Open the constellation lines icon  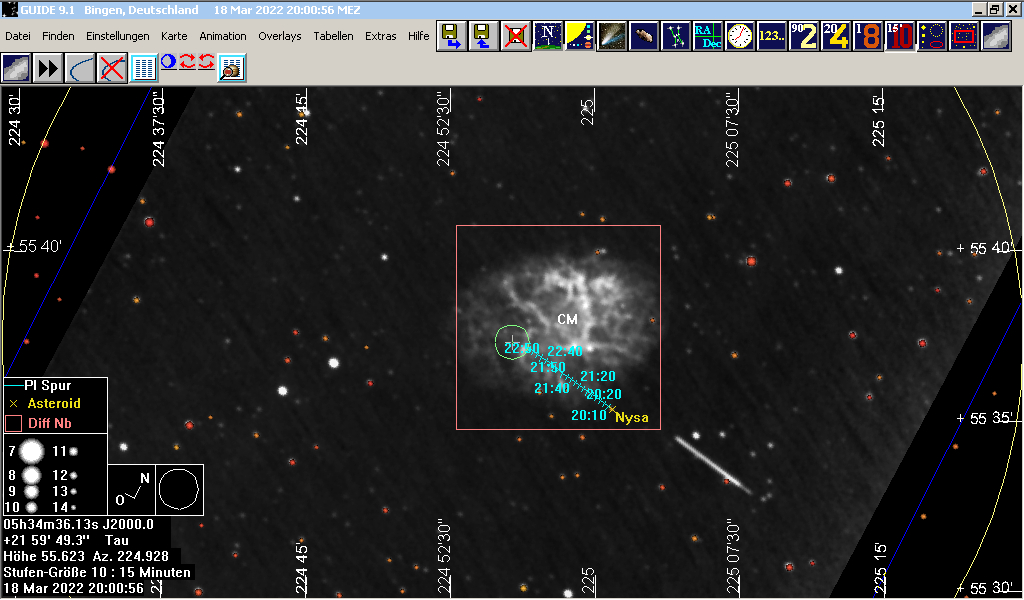[677, 37]
